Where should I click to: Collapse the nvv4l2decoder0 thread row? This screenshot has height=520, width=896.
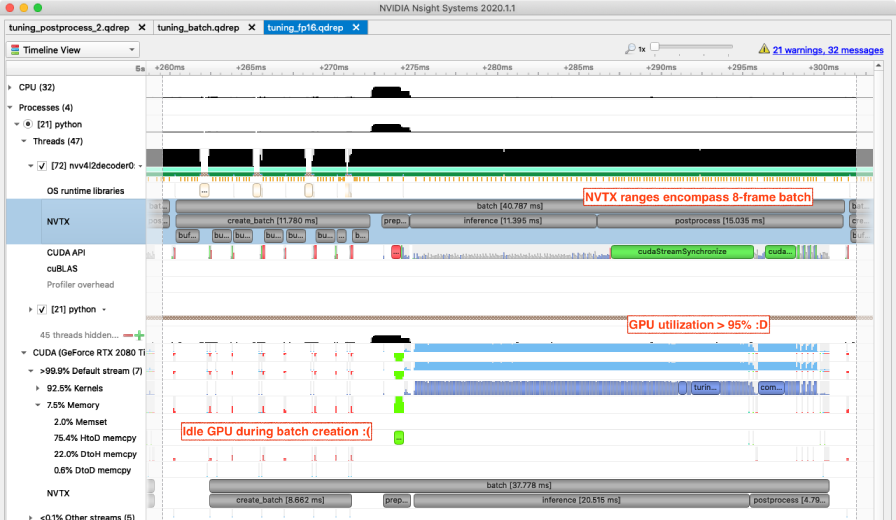(30, 166)
